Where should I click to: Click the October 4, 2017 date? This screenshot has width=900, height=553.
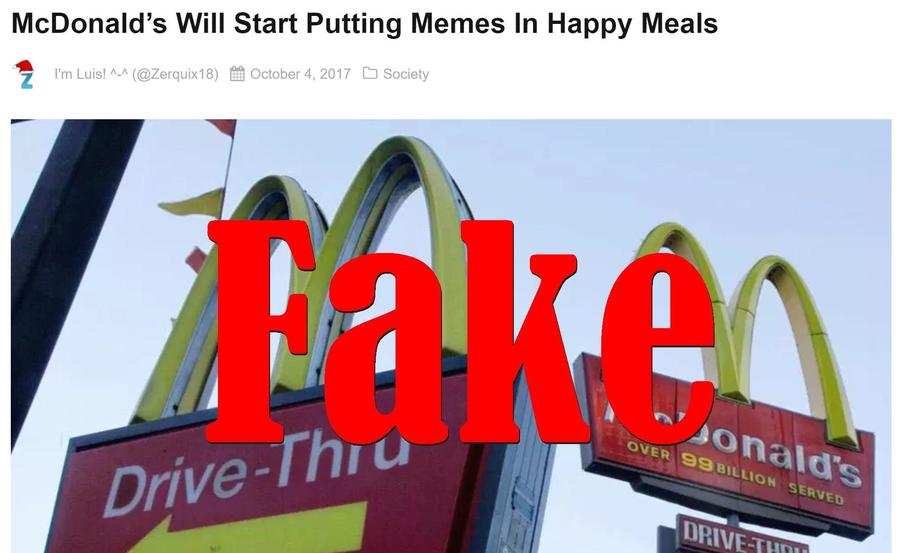300,74
